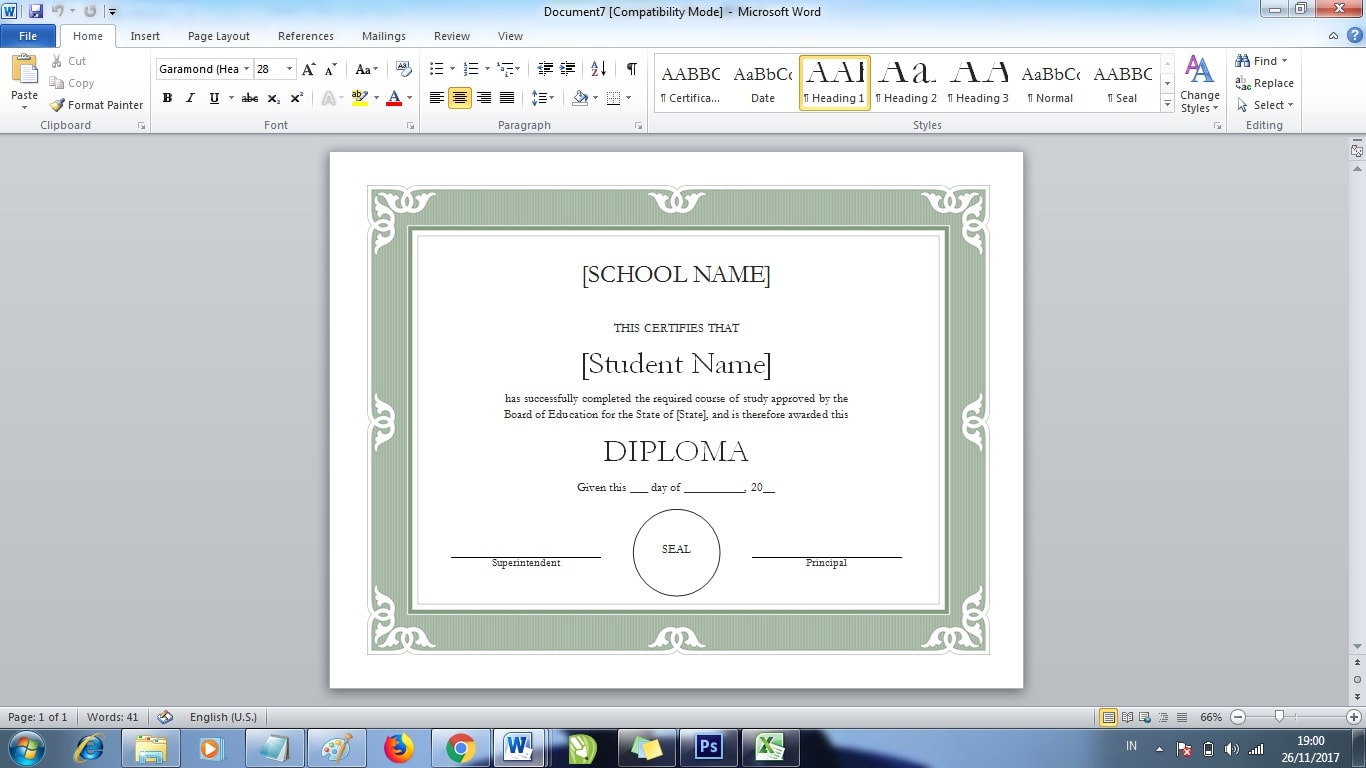Toggle bold formatting
Screen dimensions: 1366x768
coord(167,98)
